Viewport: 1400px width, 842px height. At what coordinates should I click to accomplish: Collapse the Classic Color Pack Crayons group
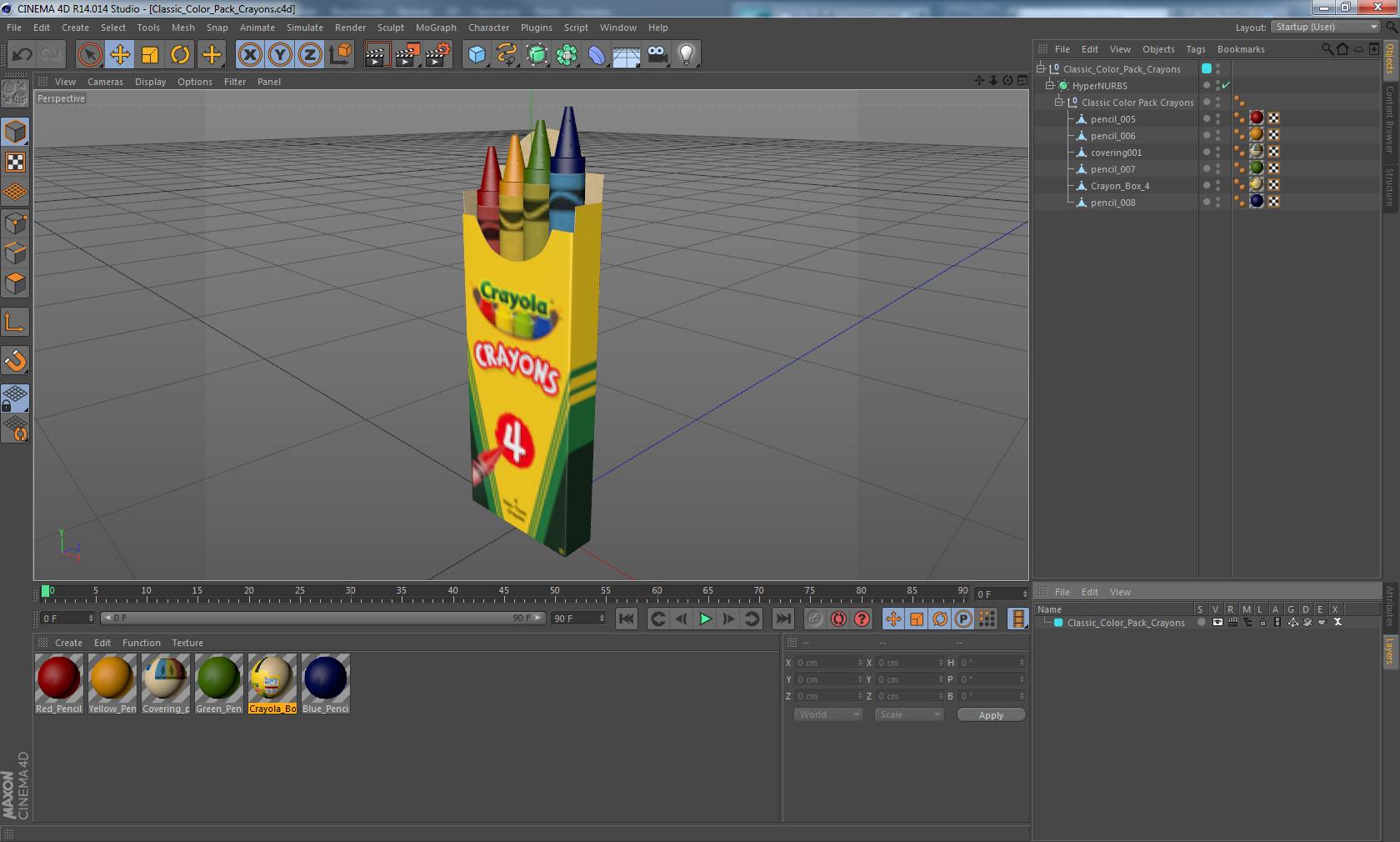coord(1059,102)
